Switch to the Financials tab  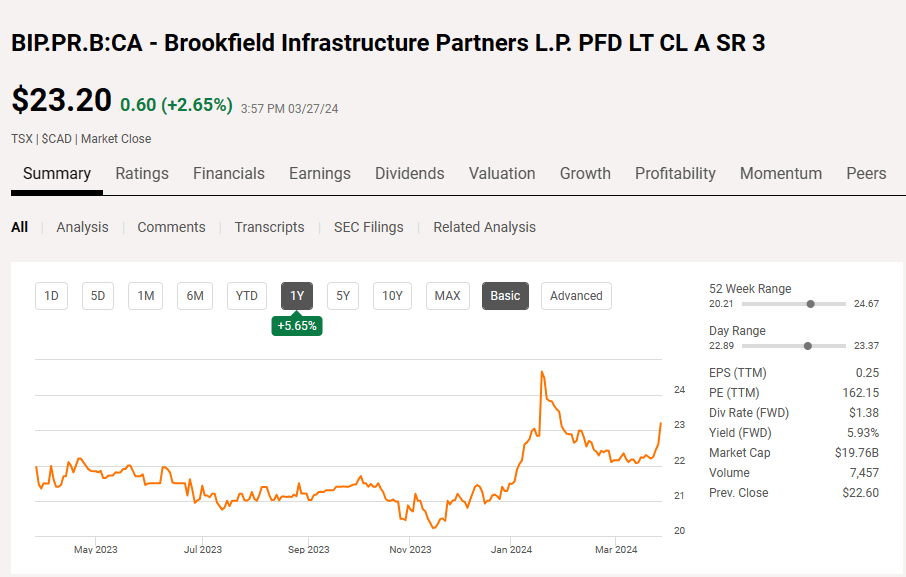pos(228,173)
